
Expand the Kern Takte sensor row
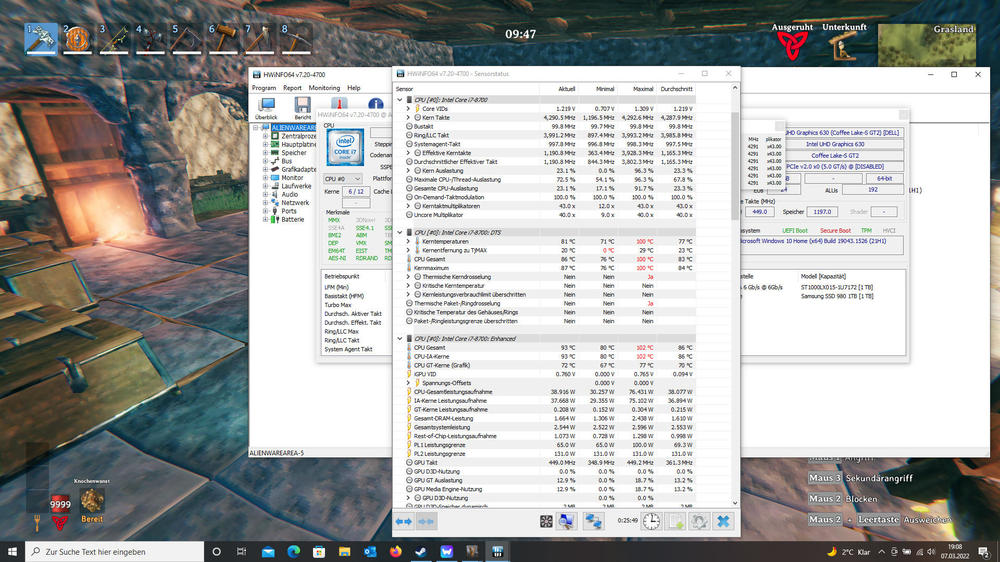tap(408, 118)
